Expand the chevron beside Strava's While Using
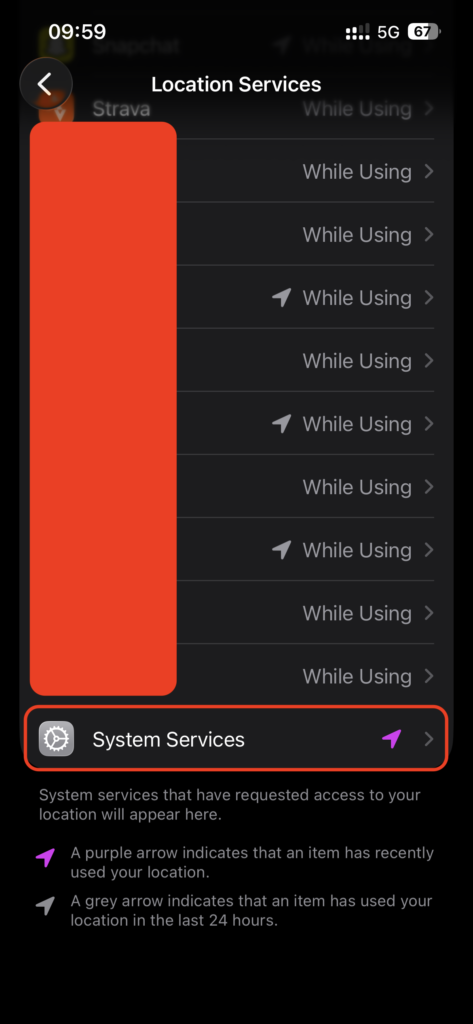The width and height of the screenshot is (473, 1024). 429,108
